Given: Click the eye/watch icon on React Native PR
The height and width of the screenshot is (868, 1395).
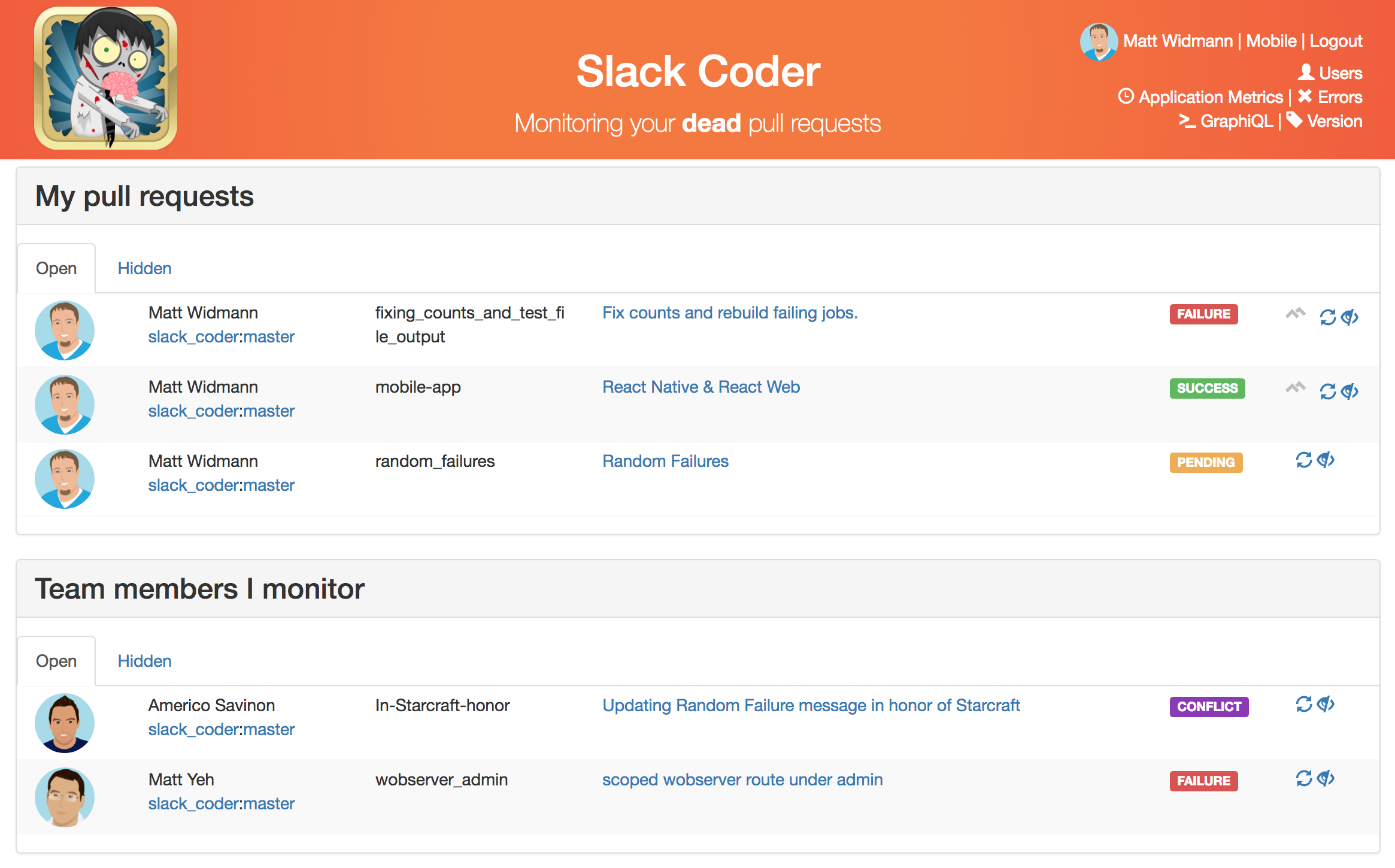Looking at the screenshot, I should click(x=1350, y=388).
